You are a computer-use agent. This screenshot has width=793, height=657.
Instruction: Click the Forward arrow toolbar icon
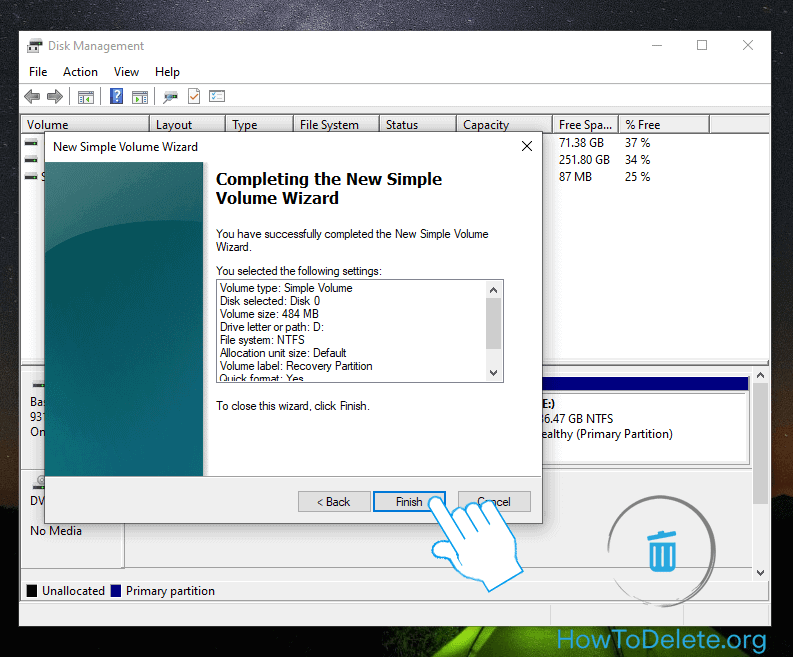55,97
